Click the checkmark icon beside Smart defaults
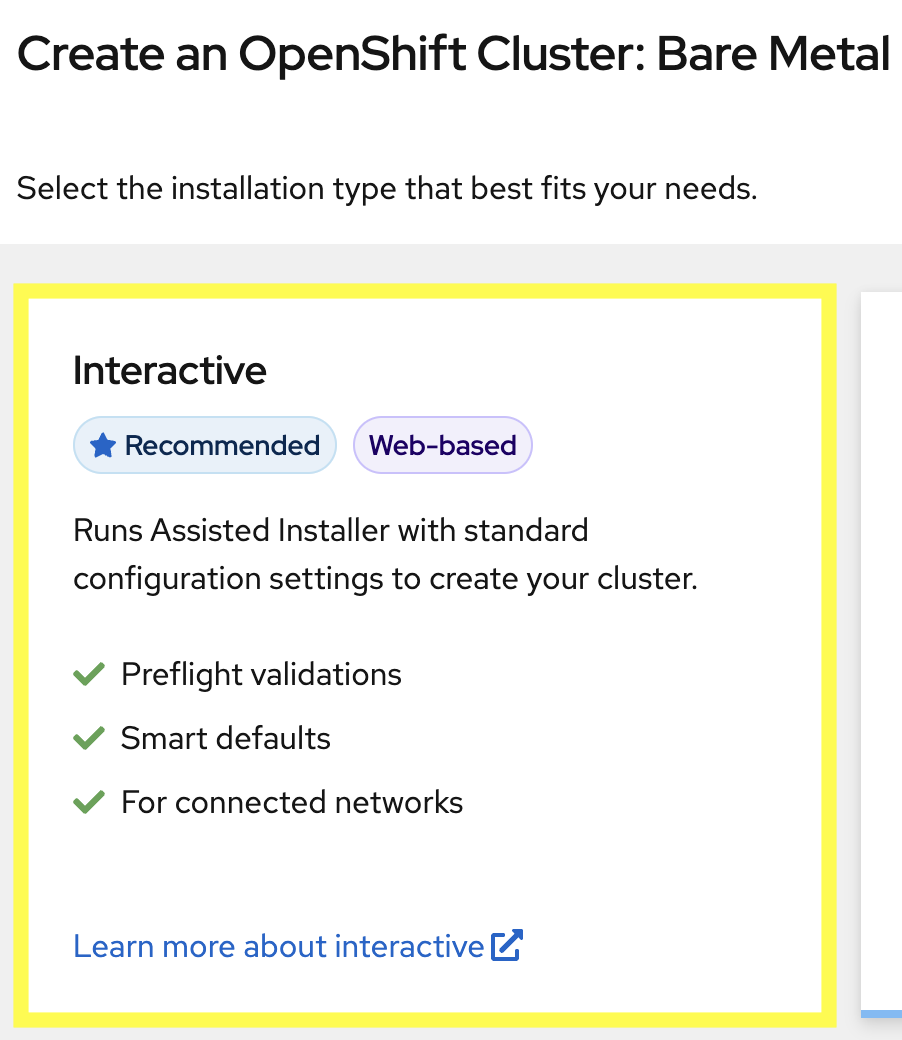The width and height of the screenshot is (902, 1040). (x=89, y=739)
